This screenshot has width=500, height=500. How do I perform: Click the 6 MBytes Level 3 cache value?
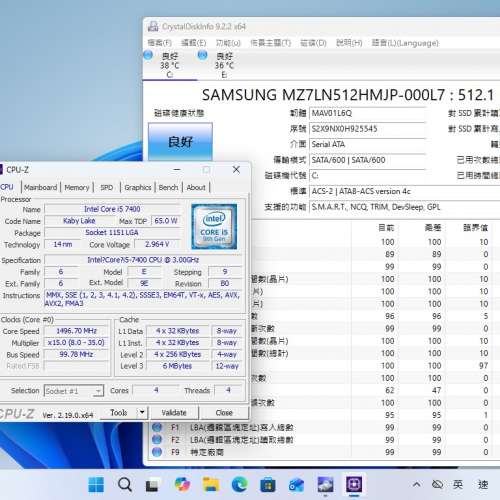pyautogui.click(x=177, y=366)
